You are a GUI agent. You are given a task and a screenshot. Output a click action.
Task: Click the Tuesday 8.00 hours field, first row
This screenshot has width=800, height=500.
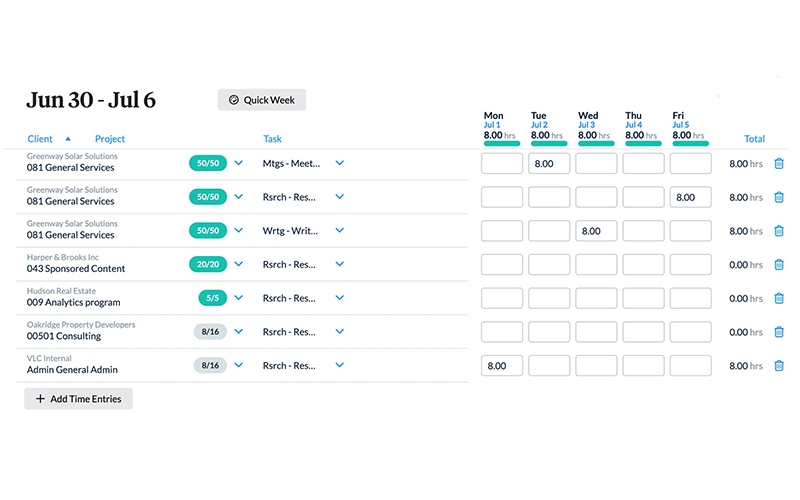549,164
